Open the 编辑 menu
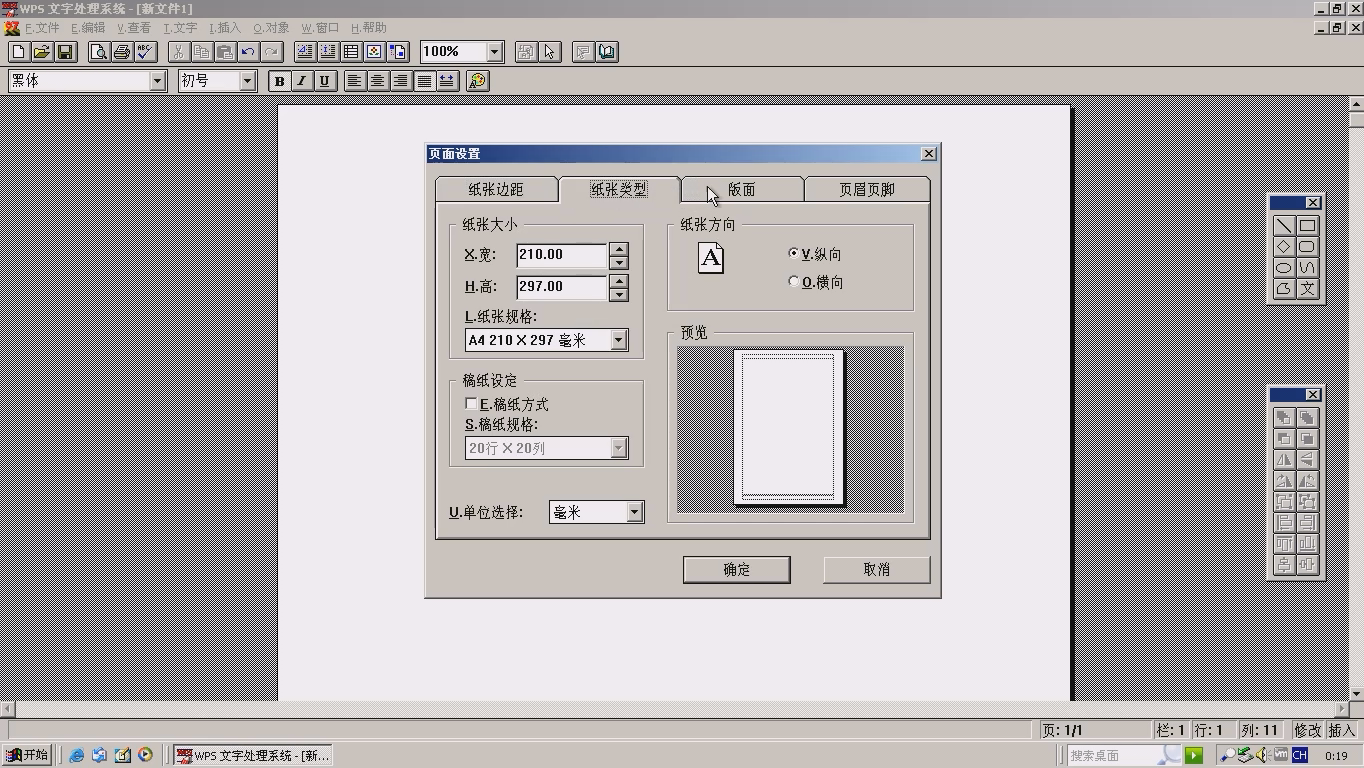The height and width of the screenshot is (768, 1364). pos(88,28)
